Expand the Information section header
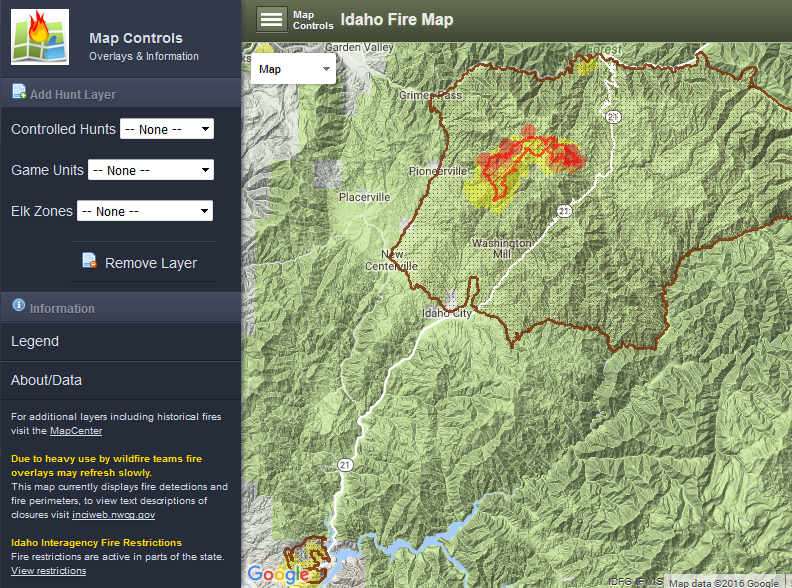This screenshot has height=588, width=792. click(x=121, y=307)
